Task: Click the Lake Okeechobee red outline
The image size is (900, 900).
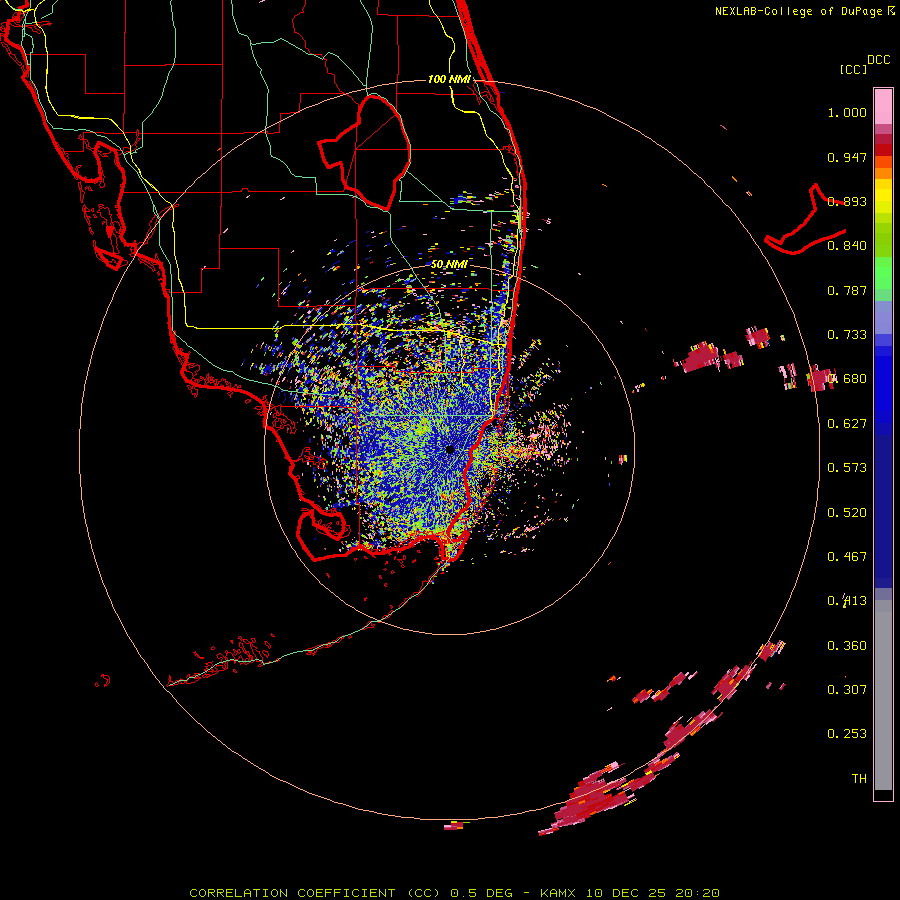Action: pyautogui.click(x=365, y=153)
